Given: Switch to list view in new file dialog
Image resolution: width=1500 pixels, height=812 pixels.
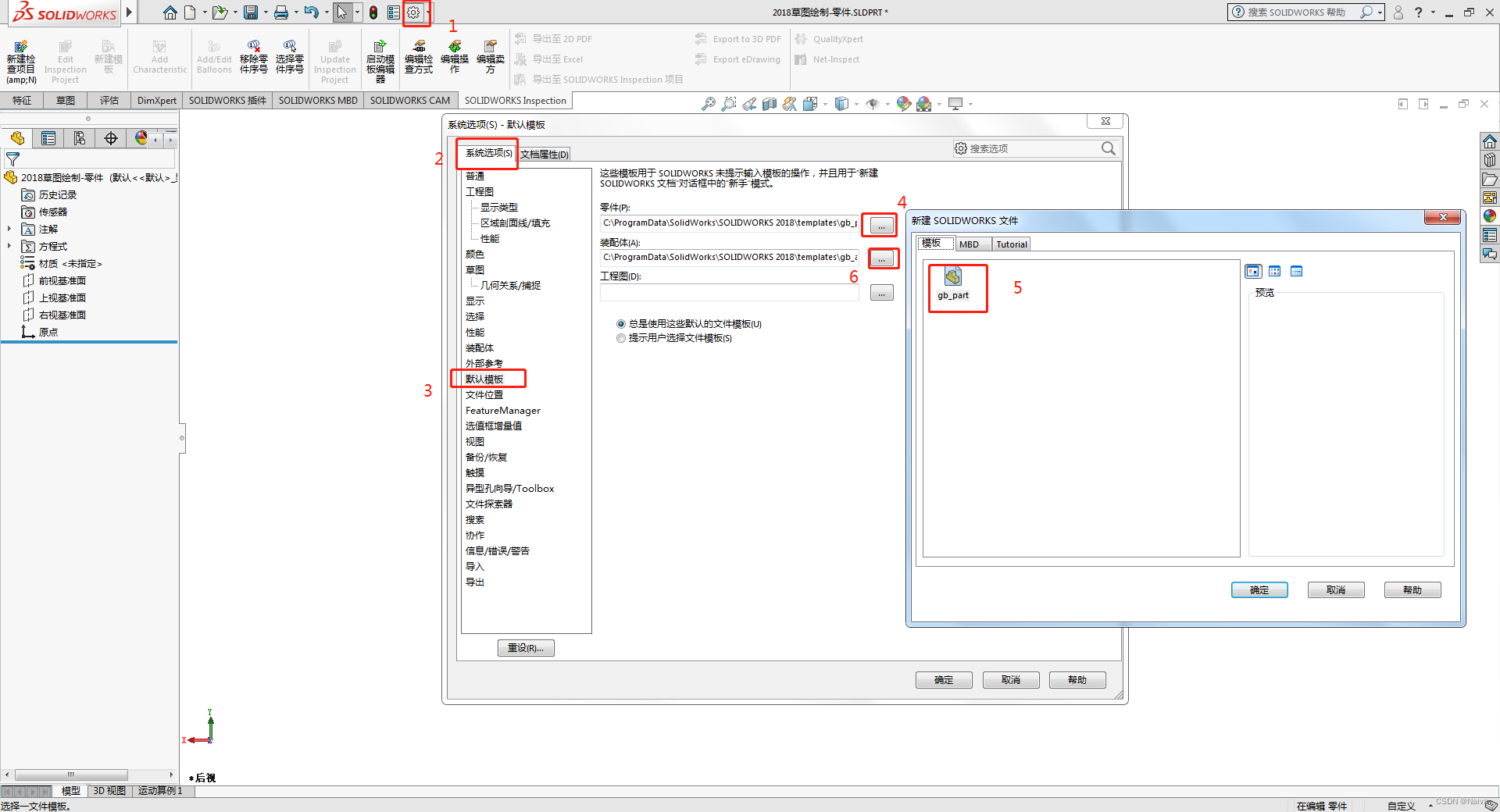Looking at the screenshot, I should pyautogui.click(x=1275, y=272).
